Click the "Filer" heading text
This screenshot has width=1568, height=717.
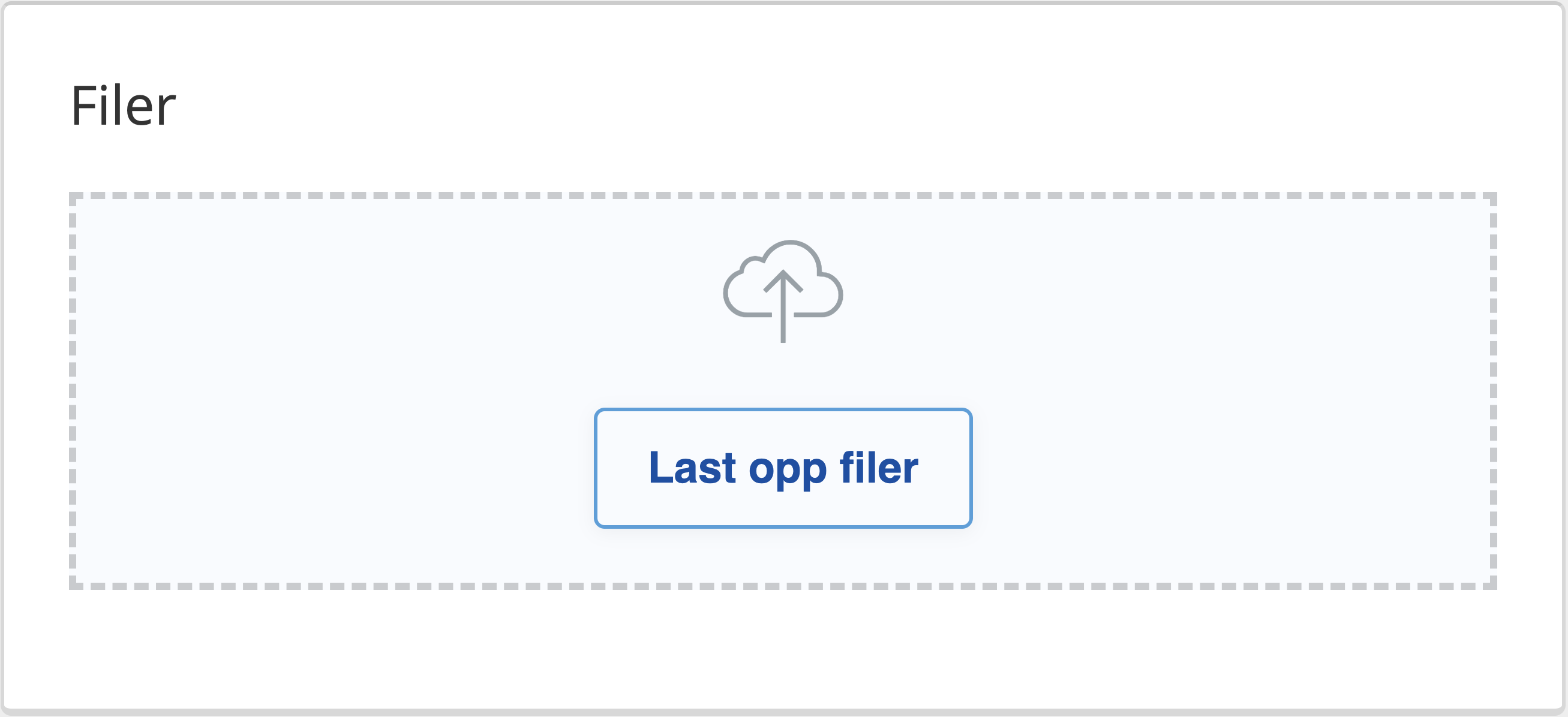(x=123, y=107)
